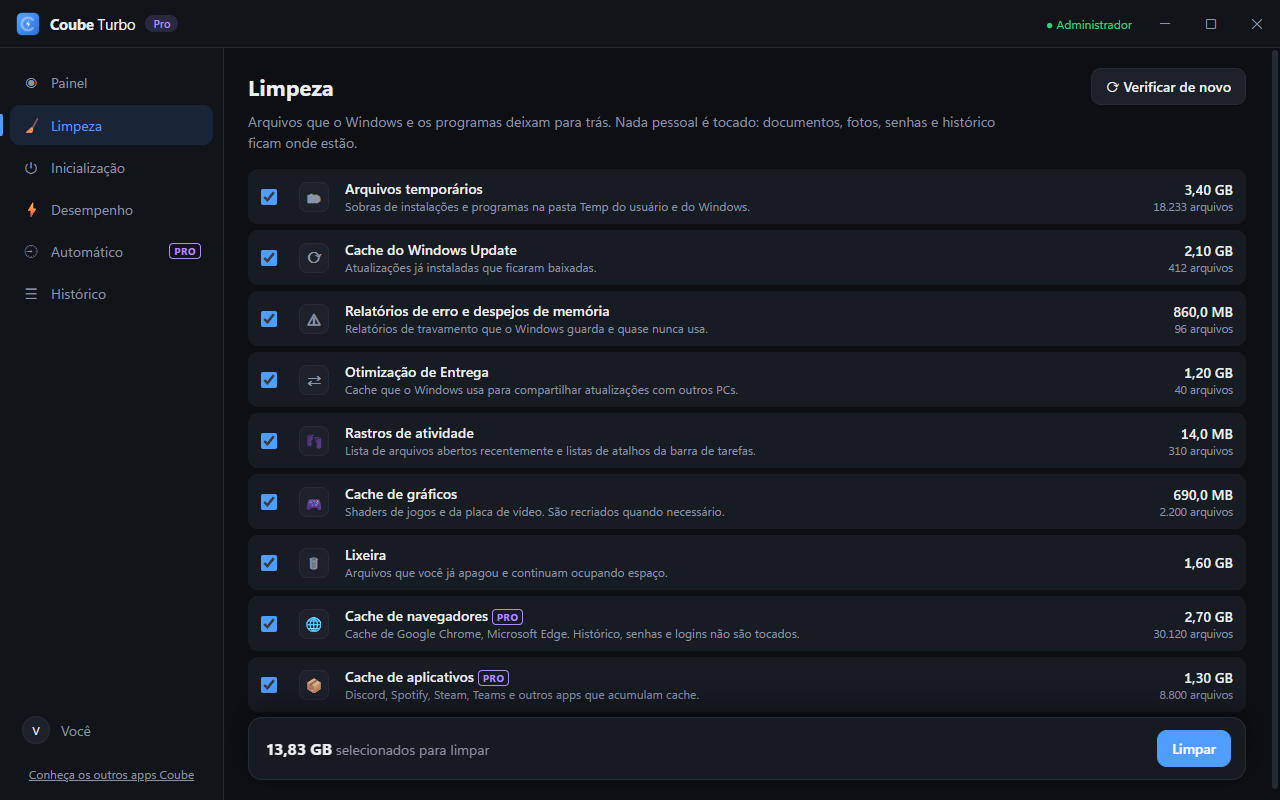The height and width of the screenshot is (800, 1280).
Task: Open the Conheça os outros apps Coube link
Action: pos(111,775)
